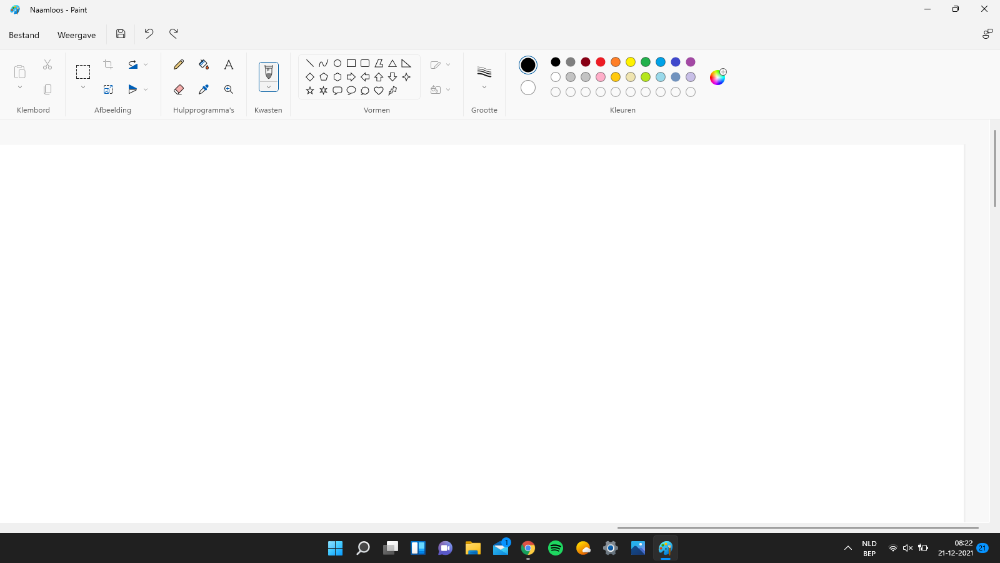Open Spotify from the taskbar
The image size is (1000, 563).
coord(556,548)
